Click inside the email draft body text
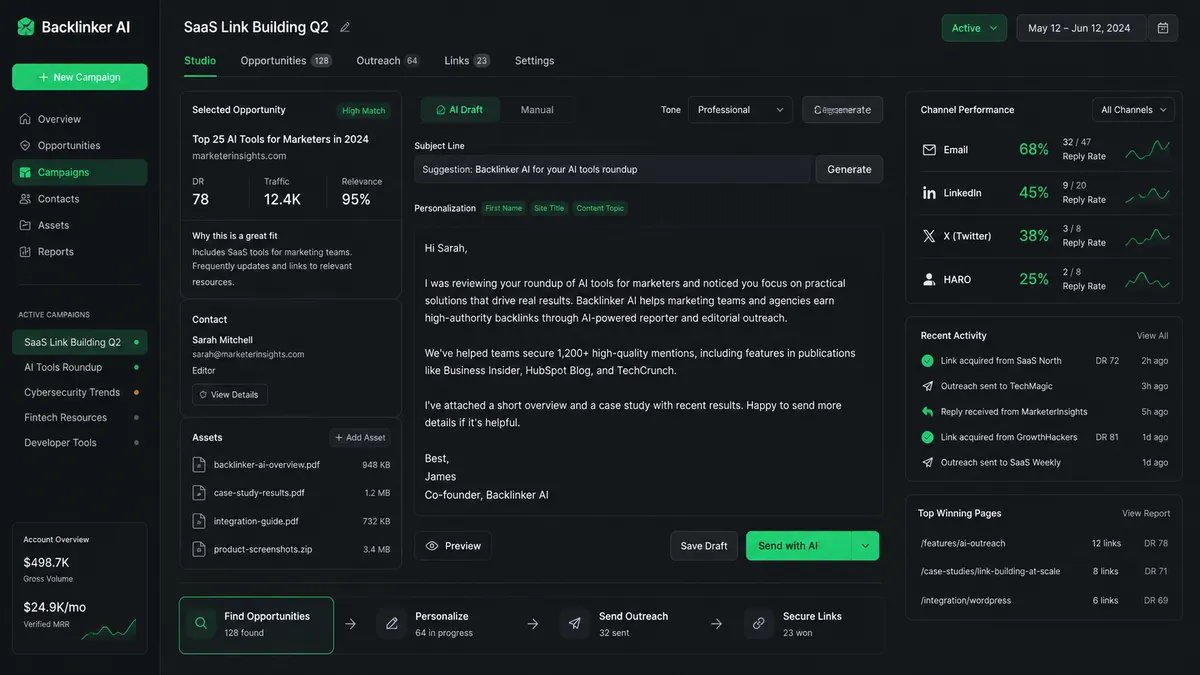The image size is (1200, 675). [648, 371]
